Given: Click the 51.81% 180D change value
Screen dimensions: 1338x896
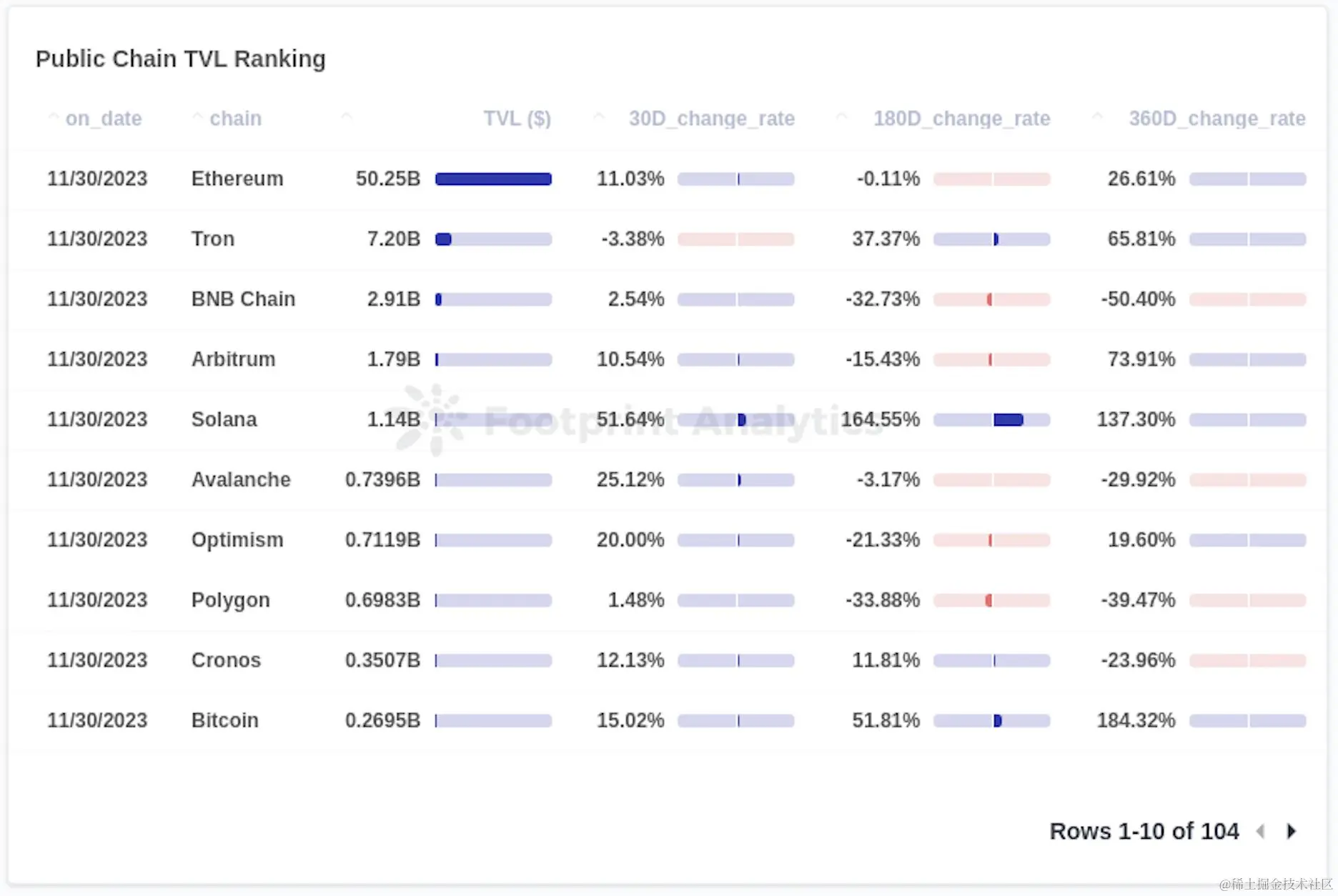Looking at the screenshot, I should (x=886, y=720).
